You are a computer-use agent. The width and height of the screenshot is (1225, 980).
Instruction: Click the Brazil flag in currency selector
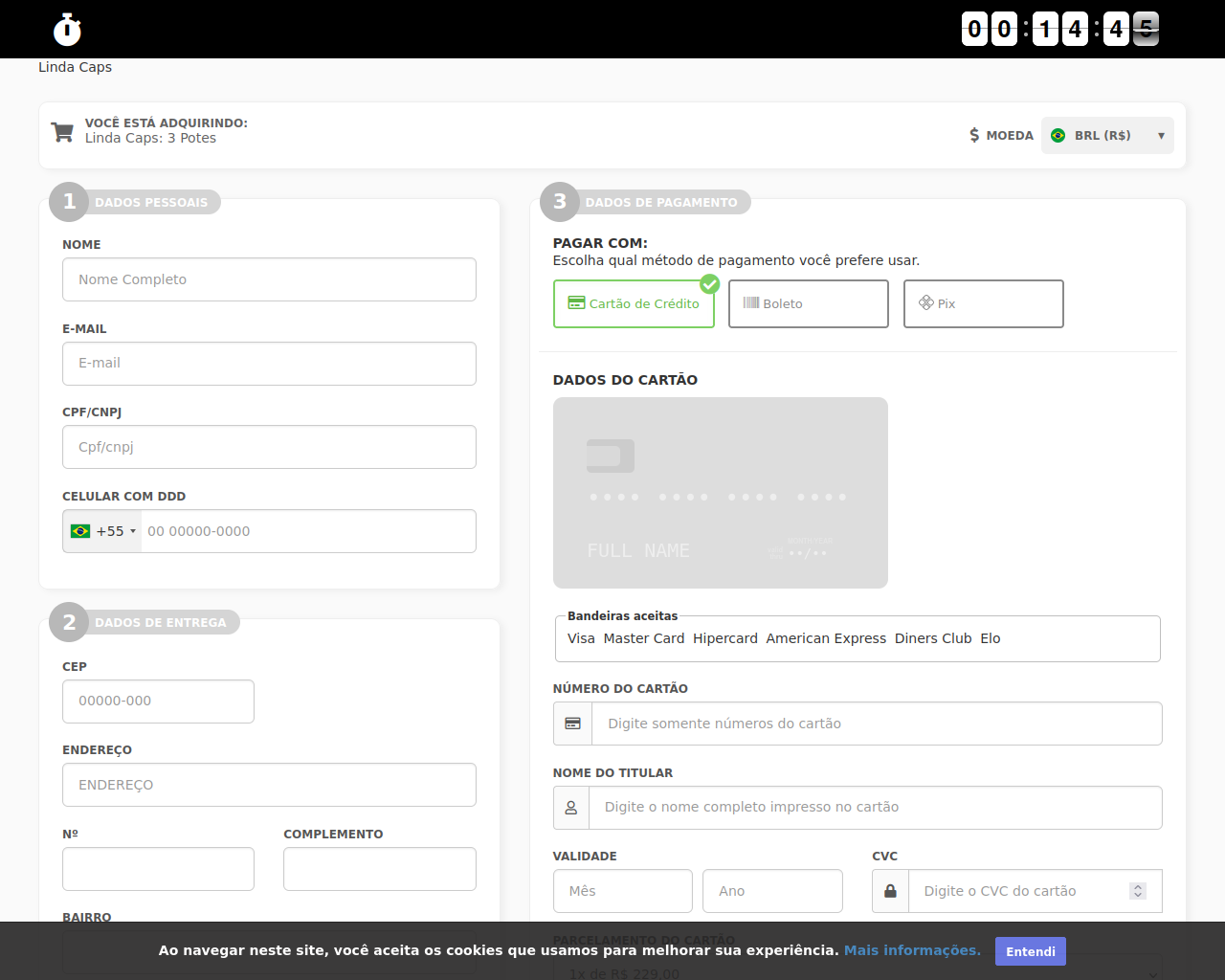[x=1058, y=135]
